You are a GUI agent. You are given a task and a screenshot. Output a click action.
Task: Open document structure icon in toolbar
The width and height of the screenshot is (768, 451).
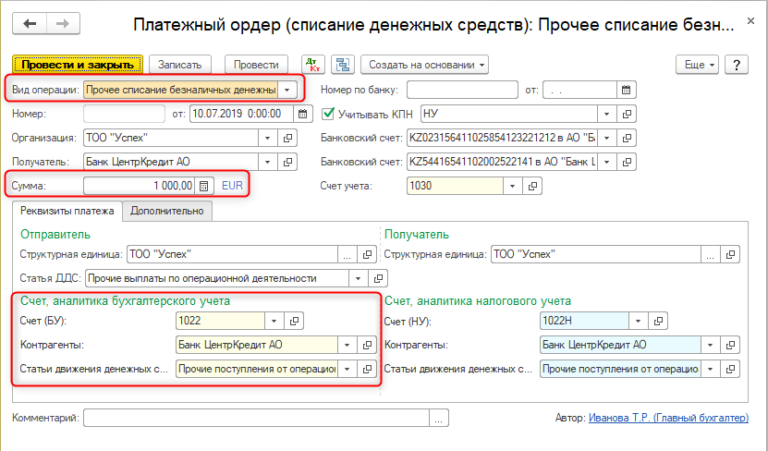[341, 65]
